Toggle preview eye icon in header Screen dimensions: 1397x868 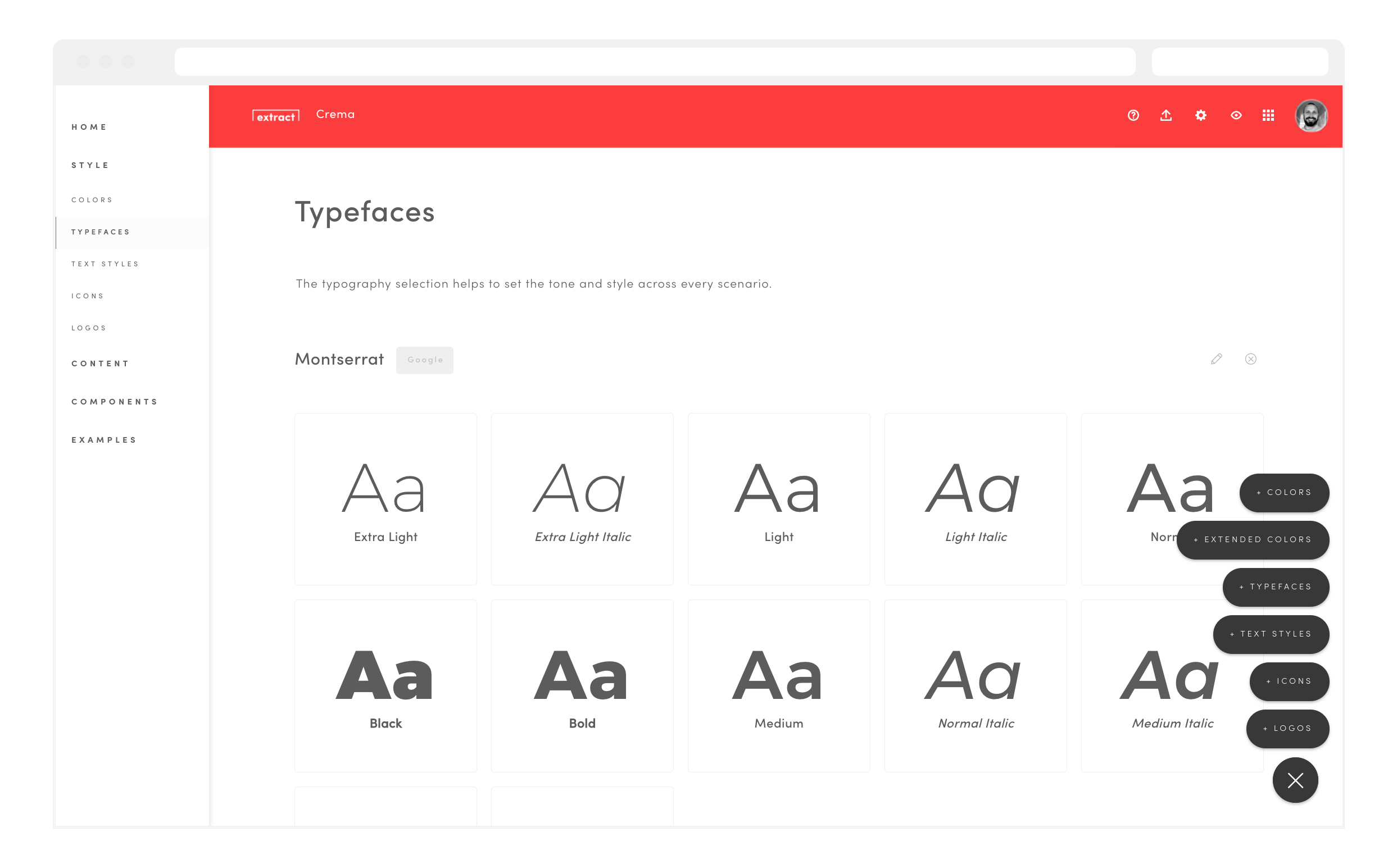1236,115
